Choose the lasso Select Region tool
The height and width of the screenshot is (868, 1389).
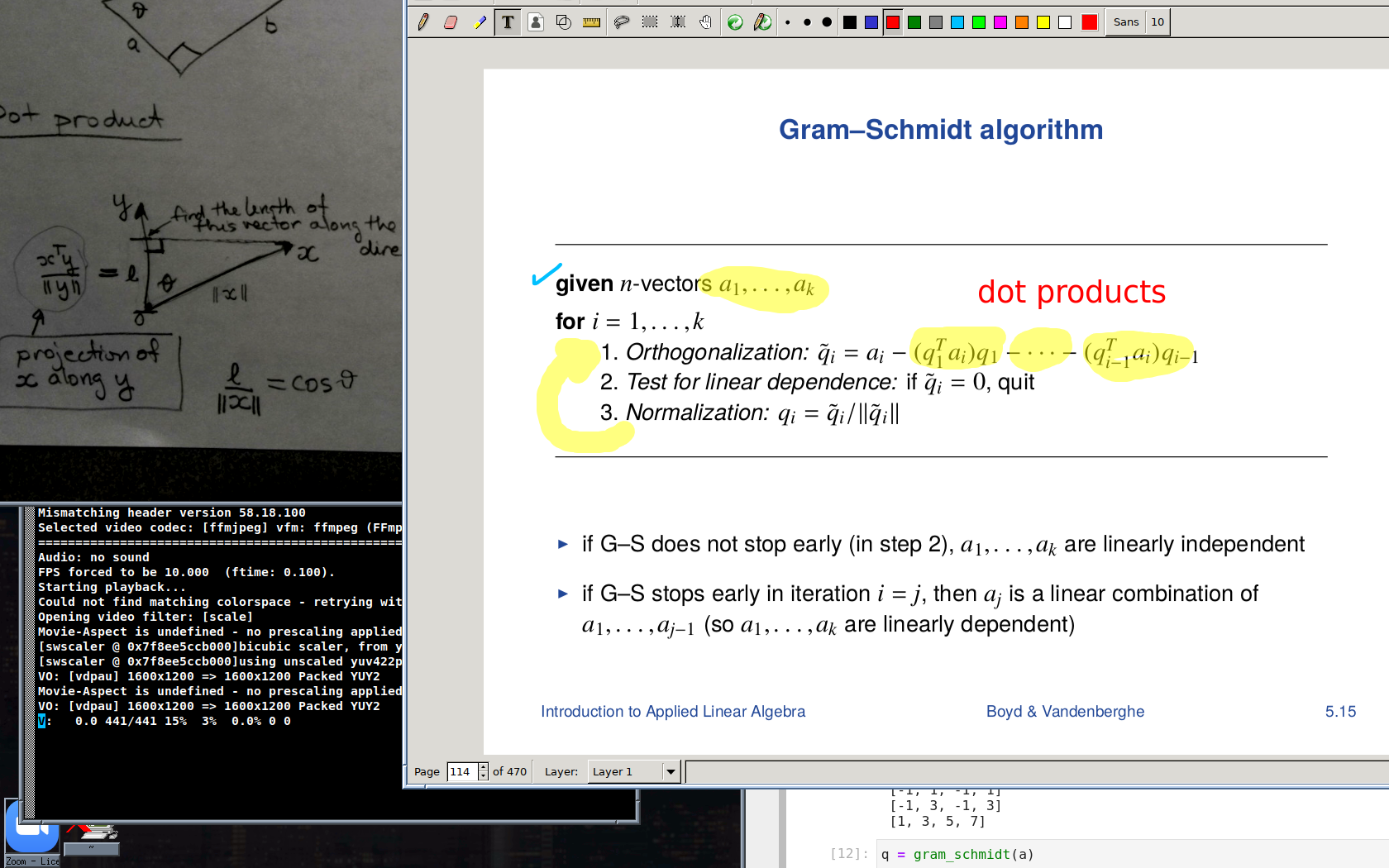622,22
